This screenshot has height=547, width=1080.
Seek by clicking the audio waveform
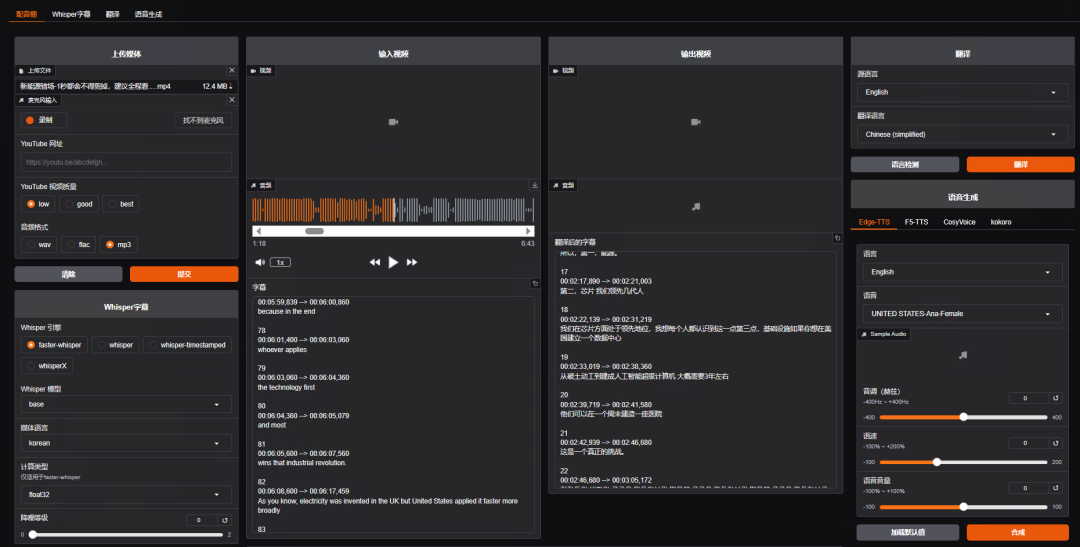click(x=393, y=210)
